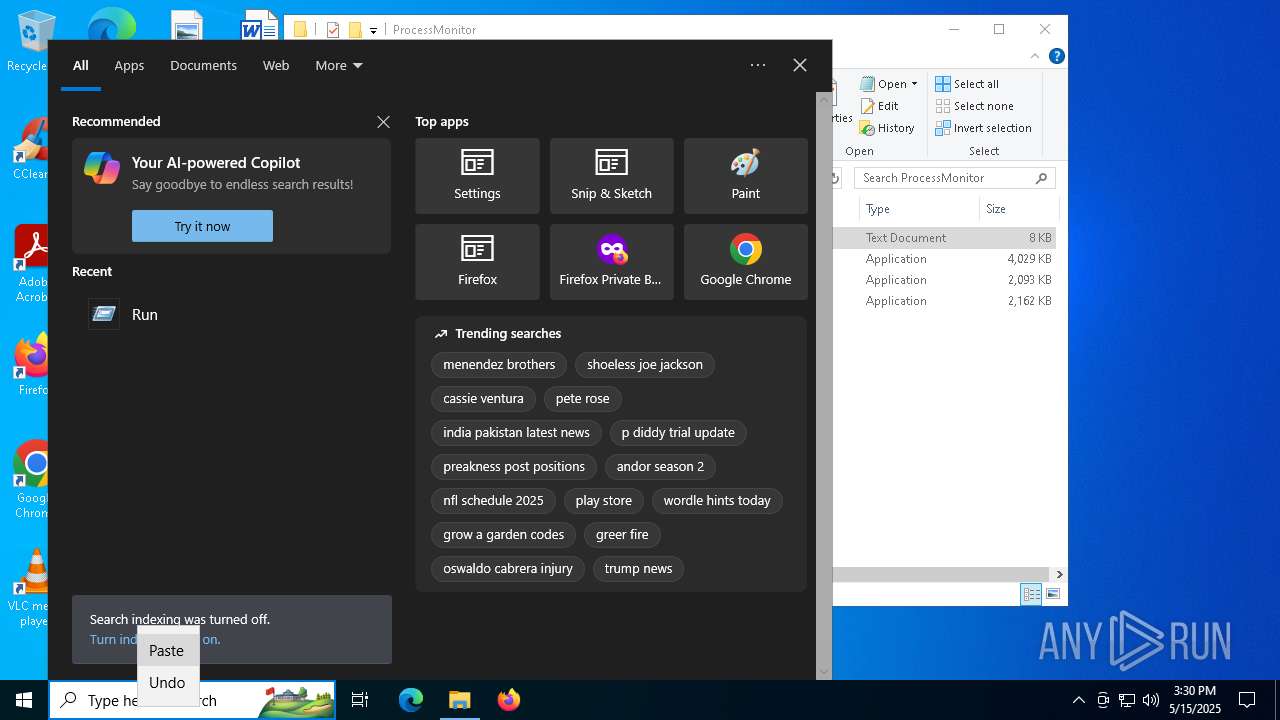The width and height of the screenshot is (1280, 720).
Task: Click the Try it now button
Action: (202, 226)
